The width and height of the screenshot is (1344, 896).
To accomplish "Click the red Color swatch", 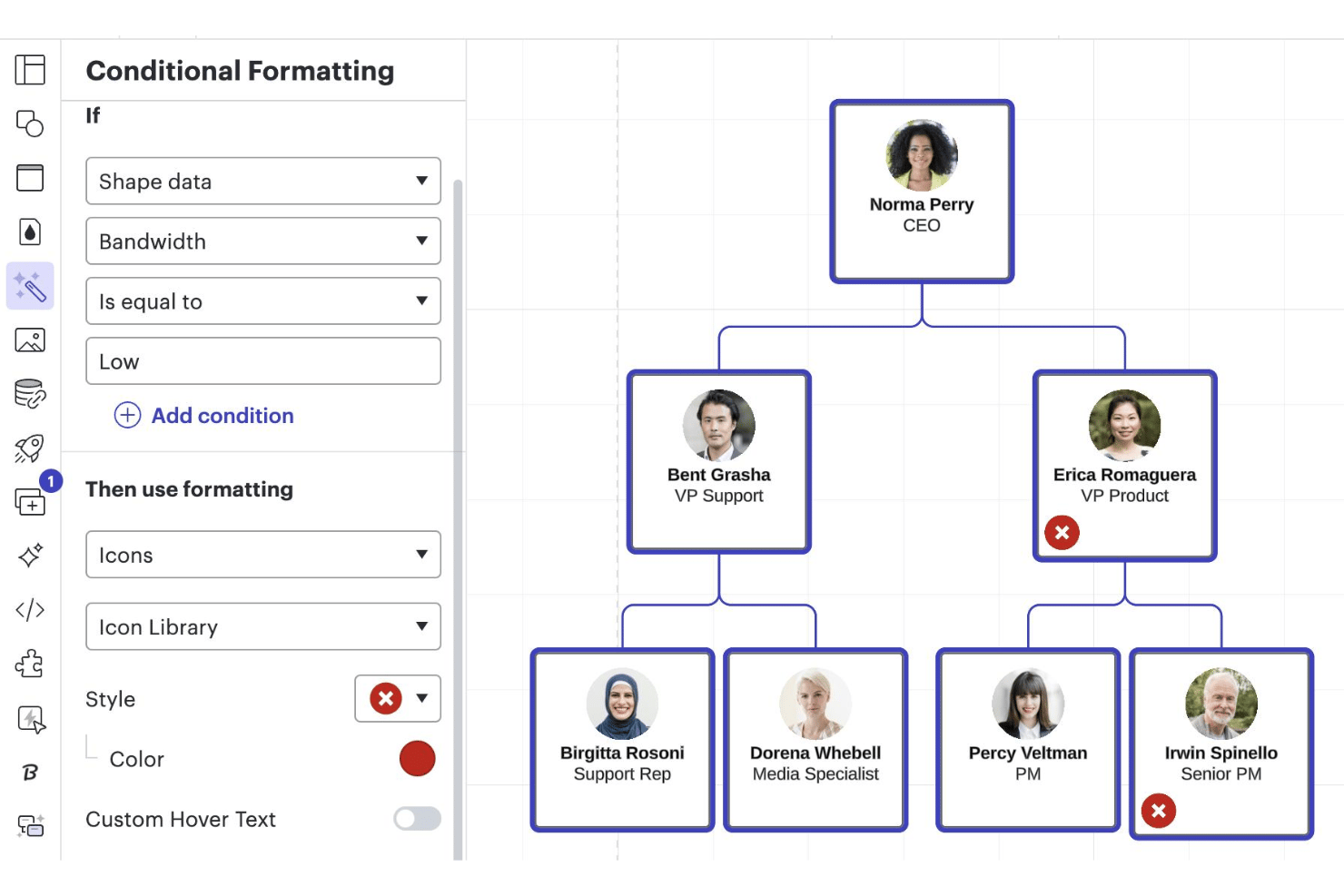I will coord(418,759).
